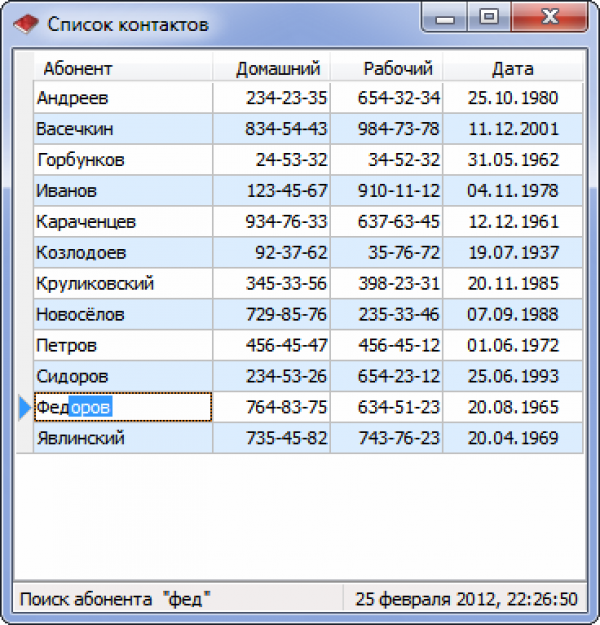Click home phone 234-23-35

pyautogui.click(x=271, y=98)
